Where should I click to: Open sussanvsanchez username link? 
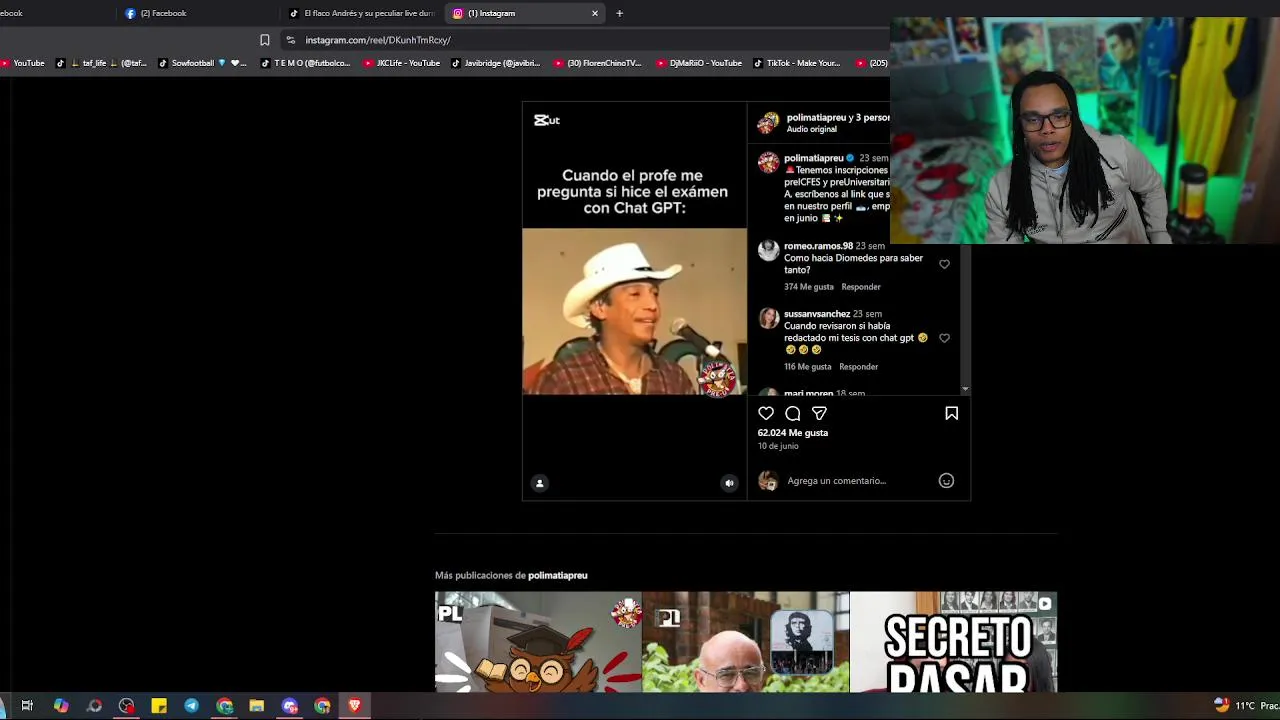pos(817,314)
